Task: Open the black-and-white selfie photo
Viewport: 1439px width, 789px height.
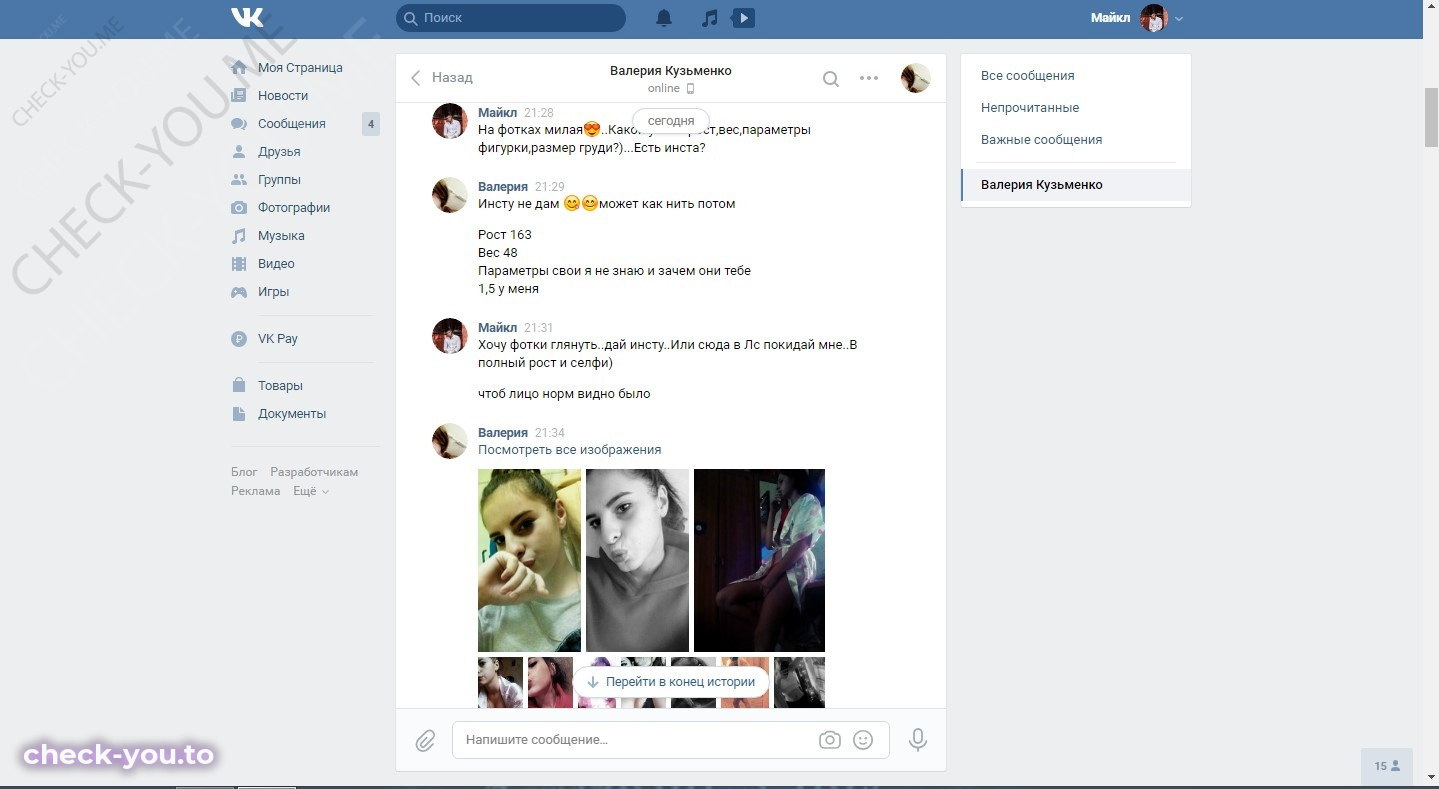Action: (x=637, y=560)
